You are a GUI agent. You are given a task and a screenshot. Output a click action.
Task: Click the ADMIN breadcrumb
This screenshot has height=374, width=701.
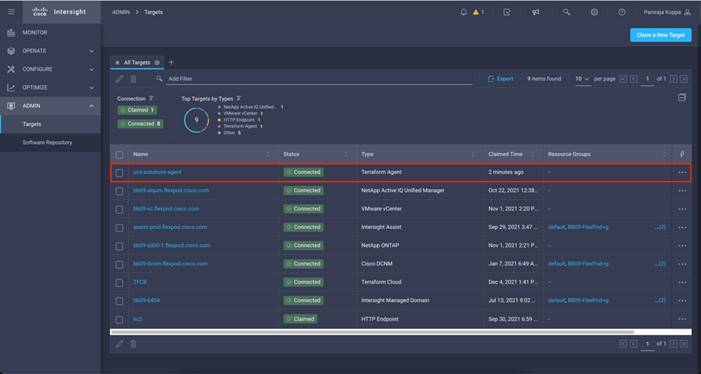click(121, 12)
